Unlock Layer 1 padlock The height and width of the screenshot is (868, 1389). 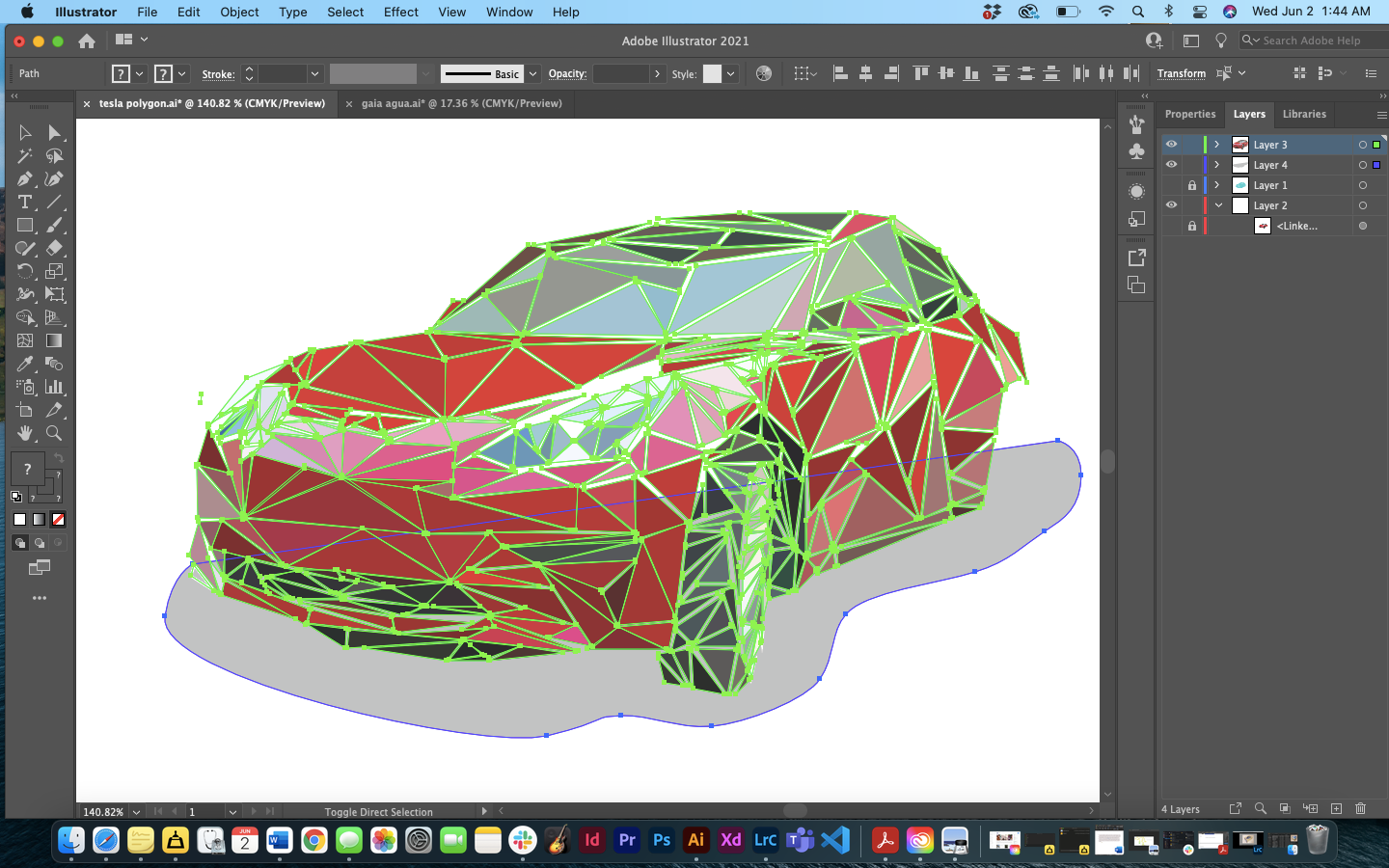coord(1192,185)
